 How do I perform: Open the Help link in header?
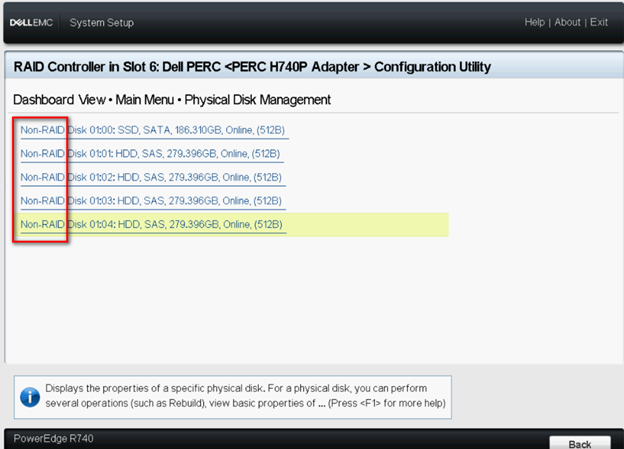click(534, 22)
